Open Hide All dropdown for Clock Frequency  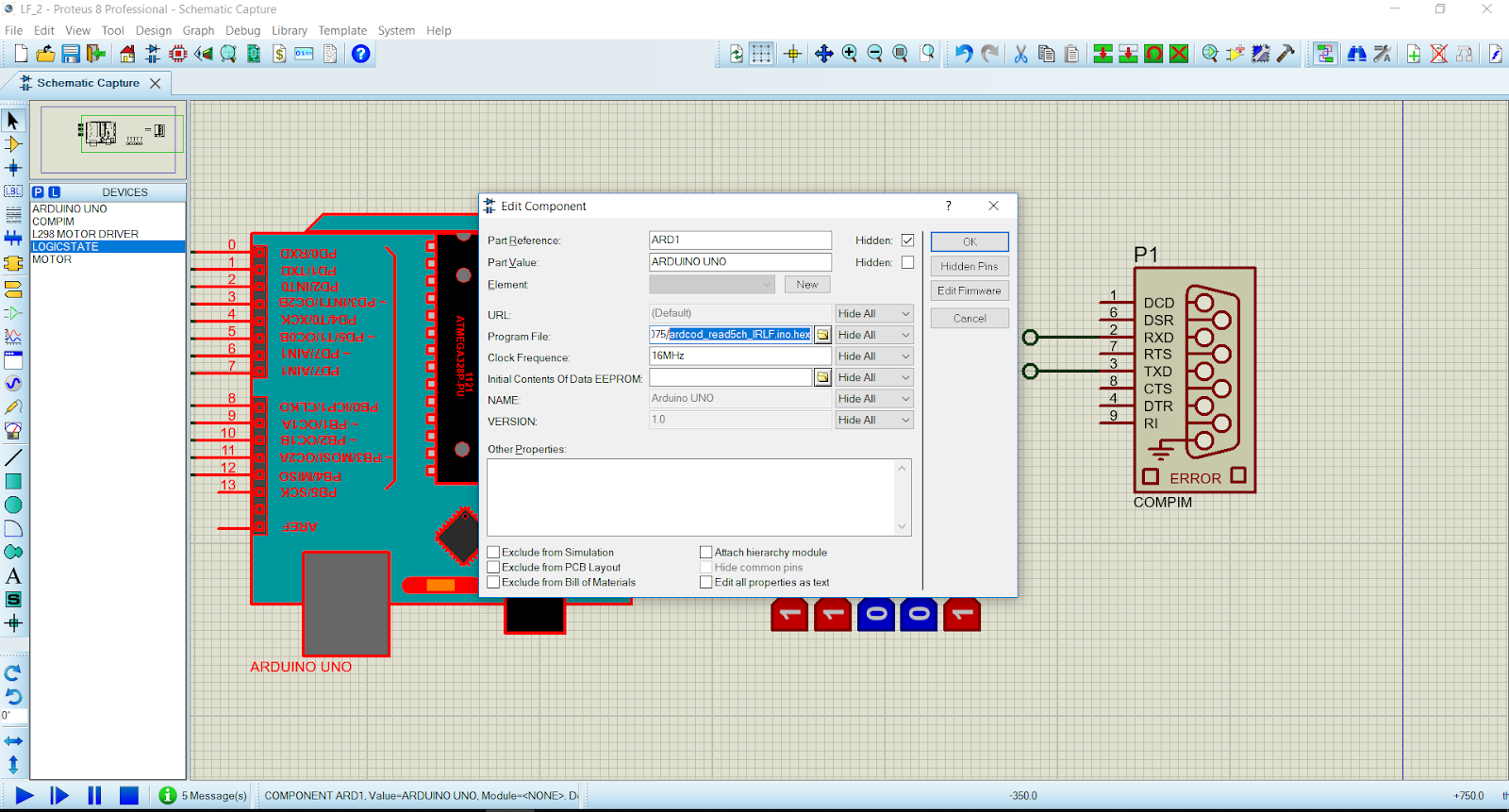pyautogui.click(x=874, y=356)
